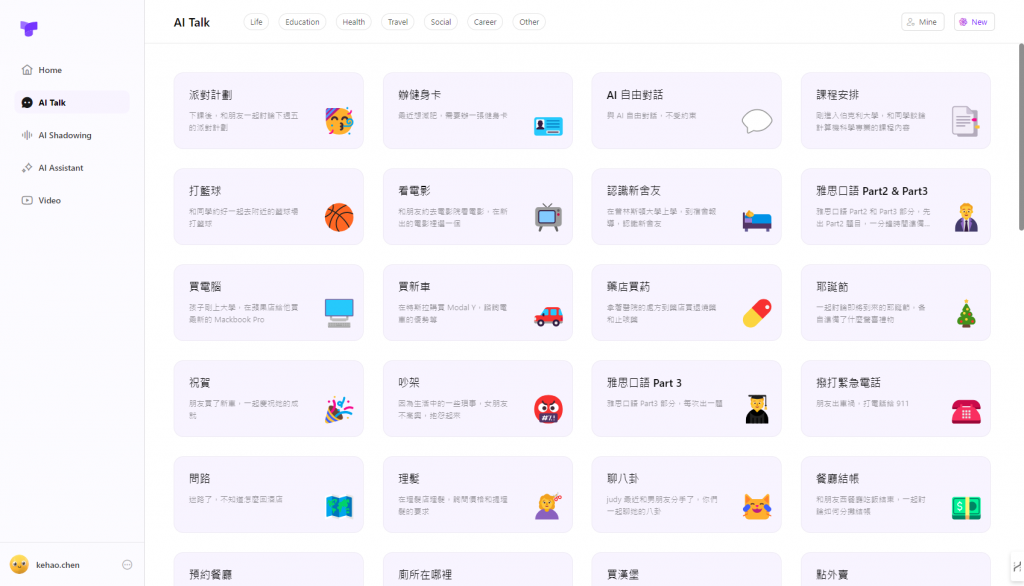Image resolution: width=1024 pixels, height=586 pixels.
Task: Click the 認識新舍友 card title
Action: tap(633, 191)
